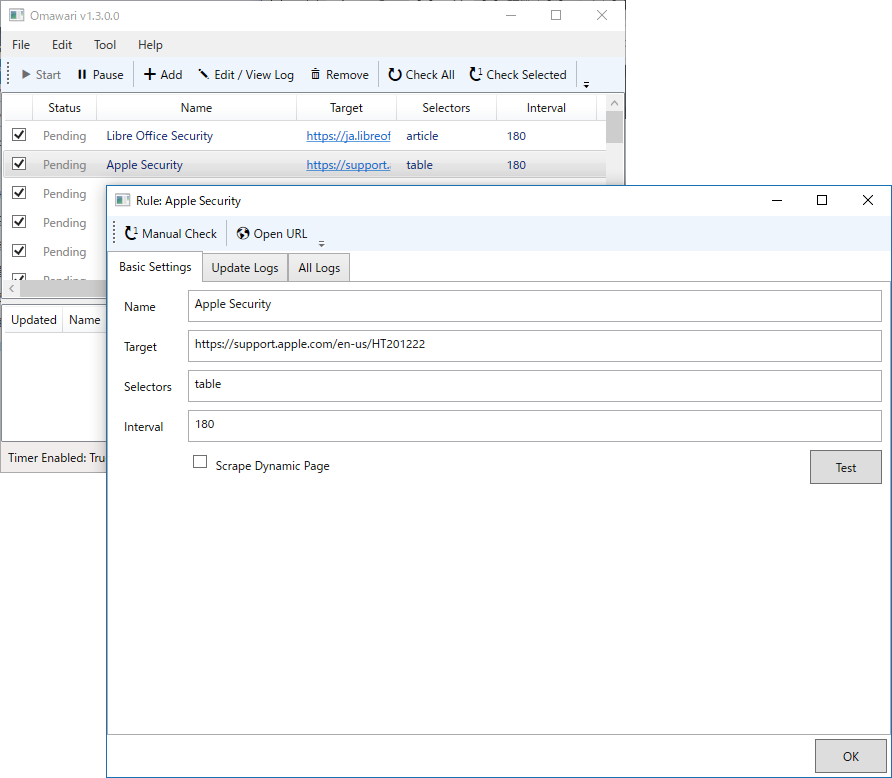The image size is (892, 778).
Task: Click the Updated column header in log panel
Action: click(x=34, y=320)
